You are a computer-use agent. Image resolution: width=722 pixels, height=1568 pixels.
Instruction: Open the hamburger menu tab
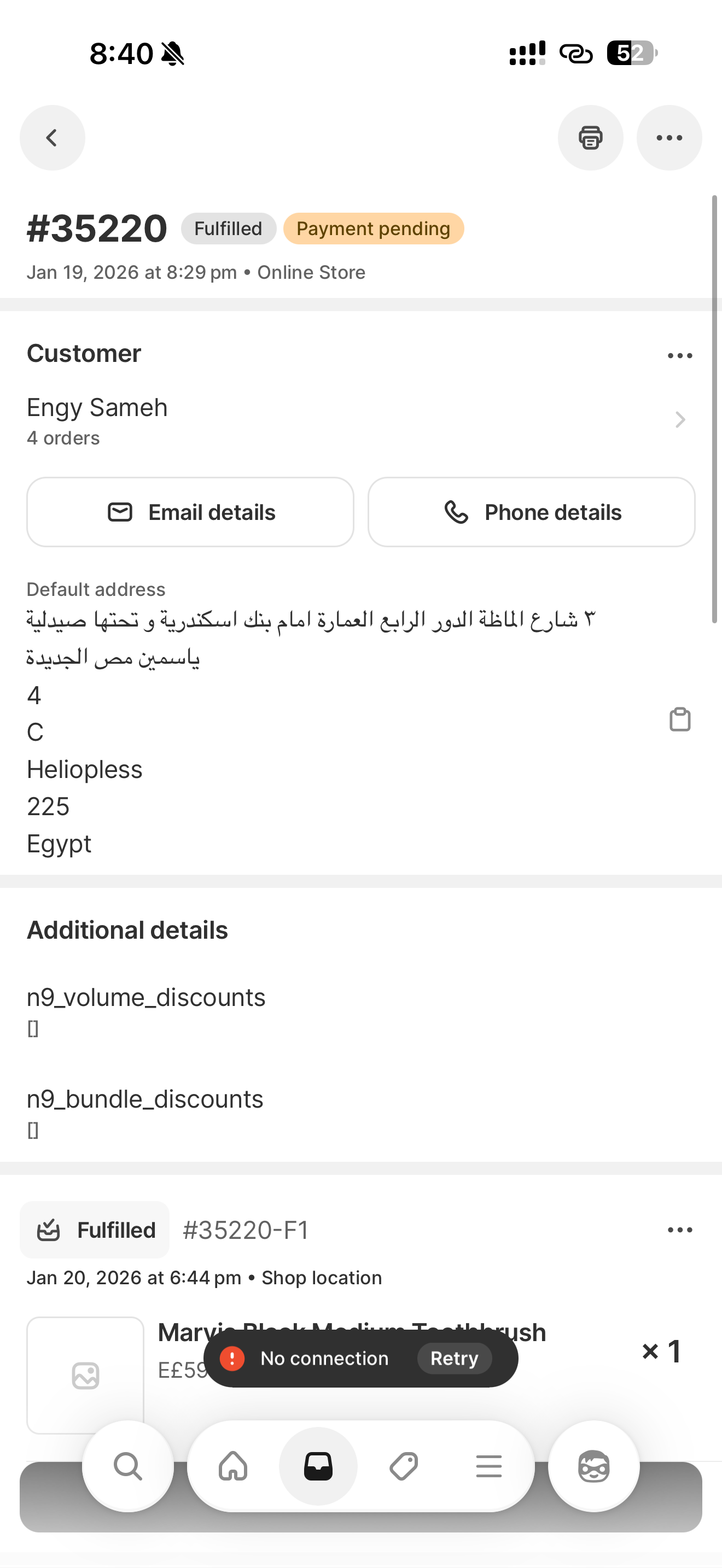(x=489, y=1466)
